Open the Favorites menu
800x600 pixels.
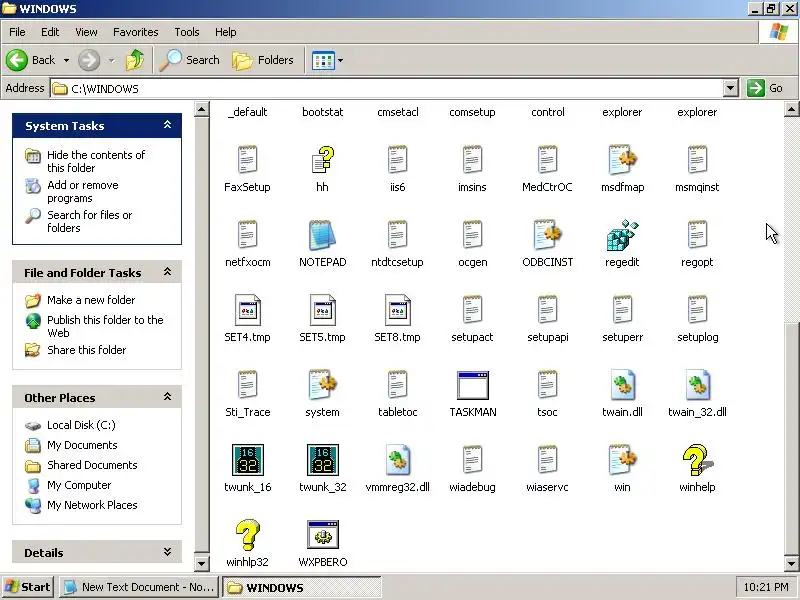136,32
